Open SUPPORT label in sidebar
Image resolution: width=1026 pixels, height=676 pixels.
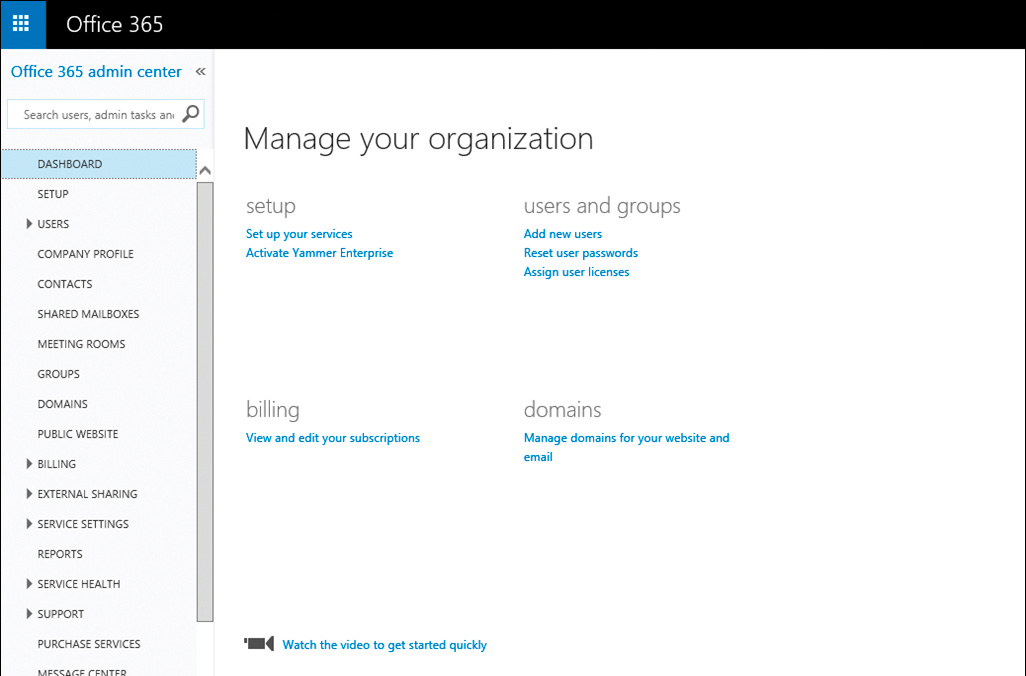pos(60,614)
